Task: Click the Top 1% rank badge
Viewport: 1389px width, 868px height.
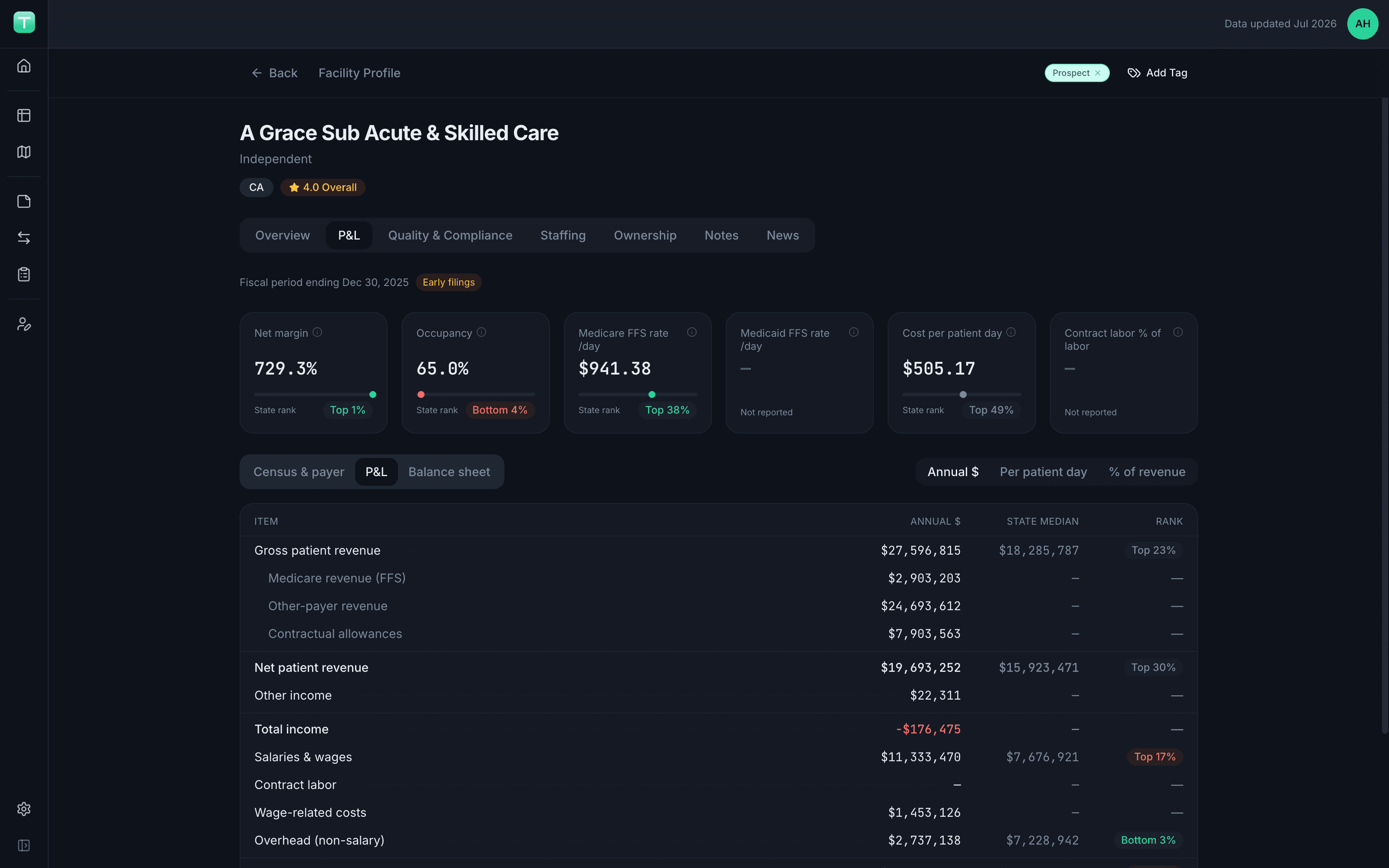Action: (x=348, y=410)
